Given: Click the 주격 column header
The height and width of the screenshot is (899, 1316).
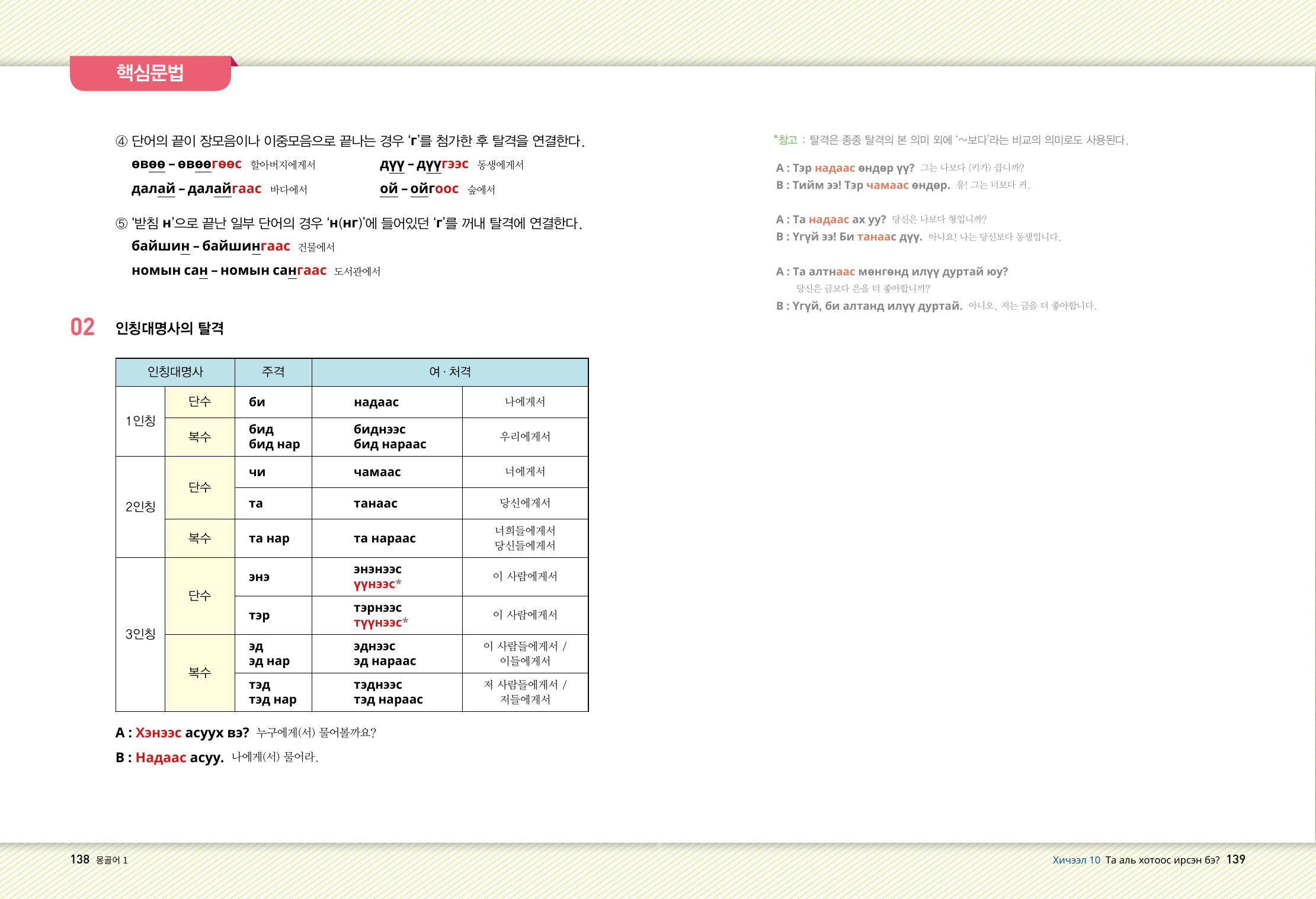Looking at the screenshot, I should (273, 372).
